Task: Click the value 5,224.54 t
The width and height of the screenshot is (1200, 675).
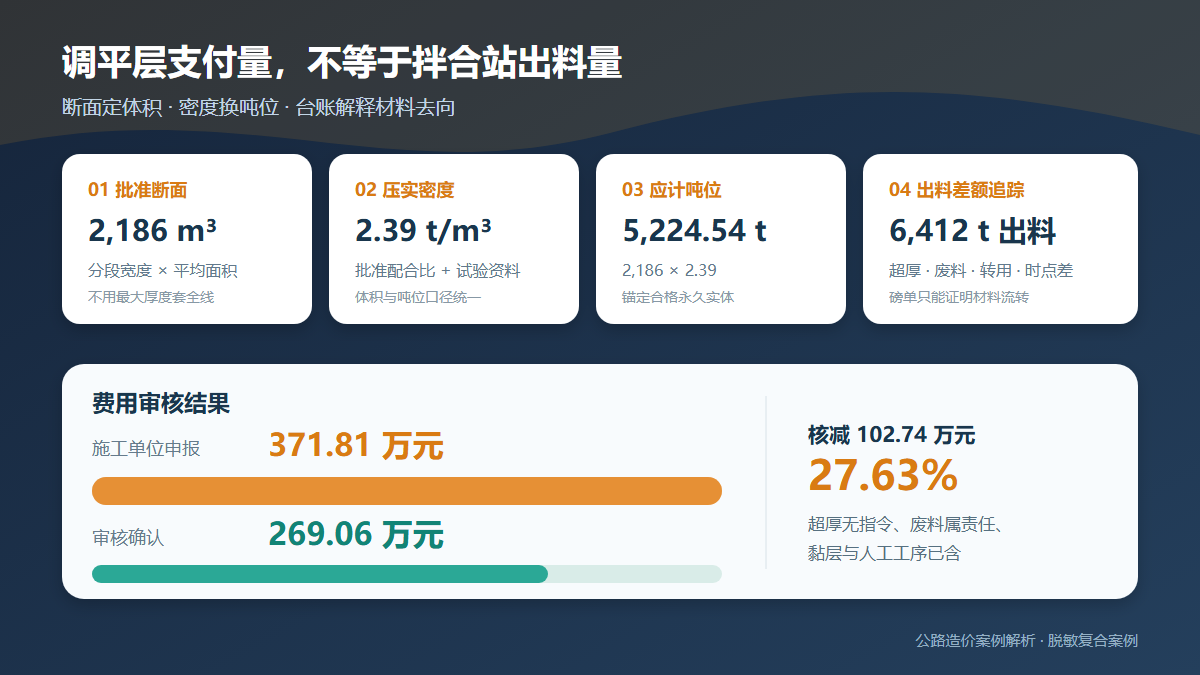Action: [x=694, y=230]
